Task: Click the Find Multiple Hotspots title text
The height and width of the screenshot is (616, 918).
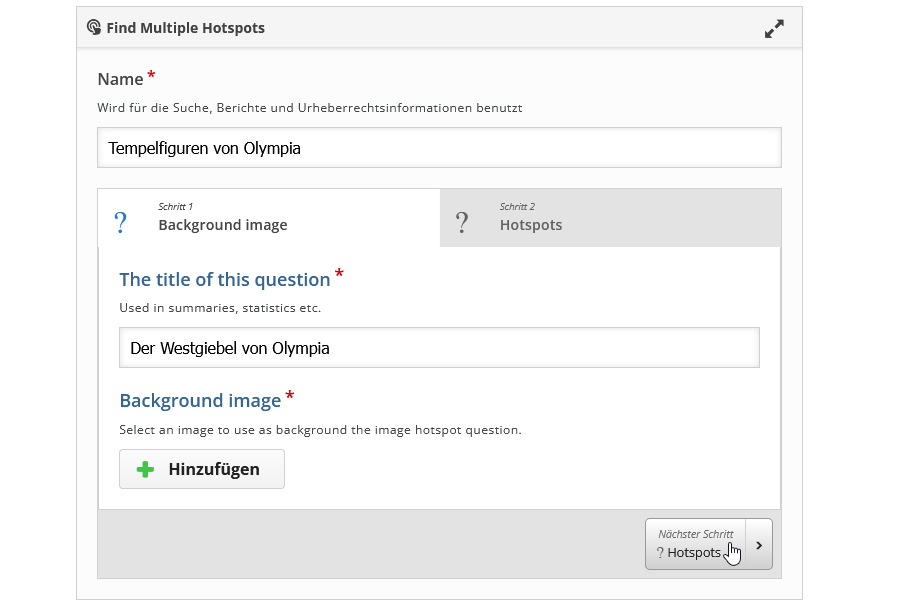Action: pos(185,28)
